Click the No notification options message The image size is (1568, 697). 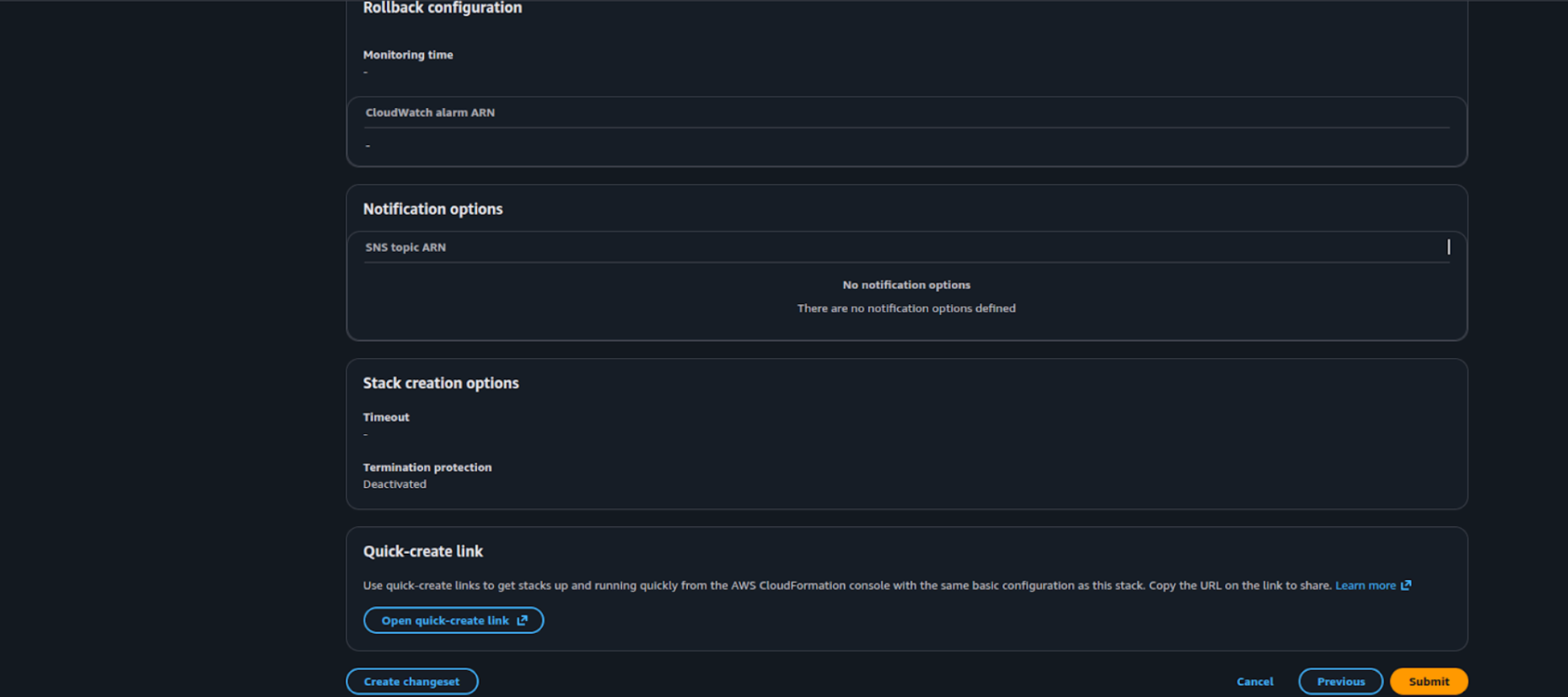pyautogui.click(x=906, y=285)
